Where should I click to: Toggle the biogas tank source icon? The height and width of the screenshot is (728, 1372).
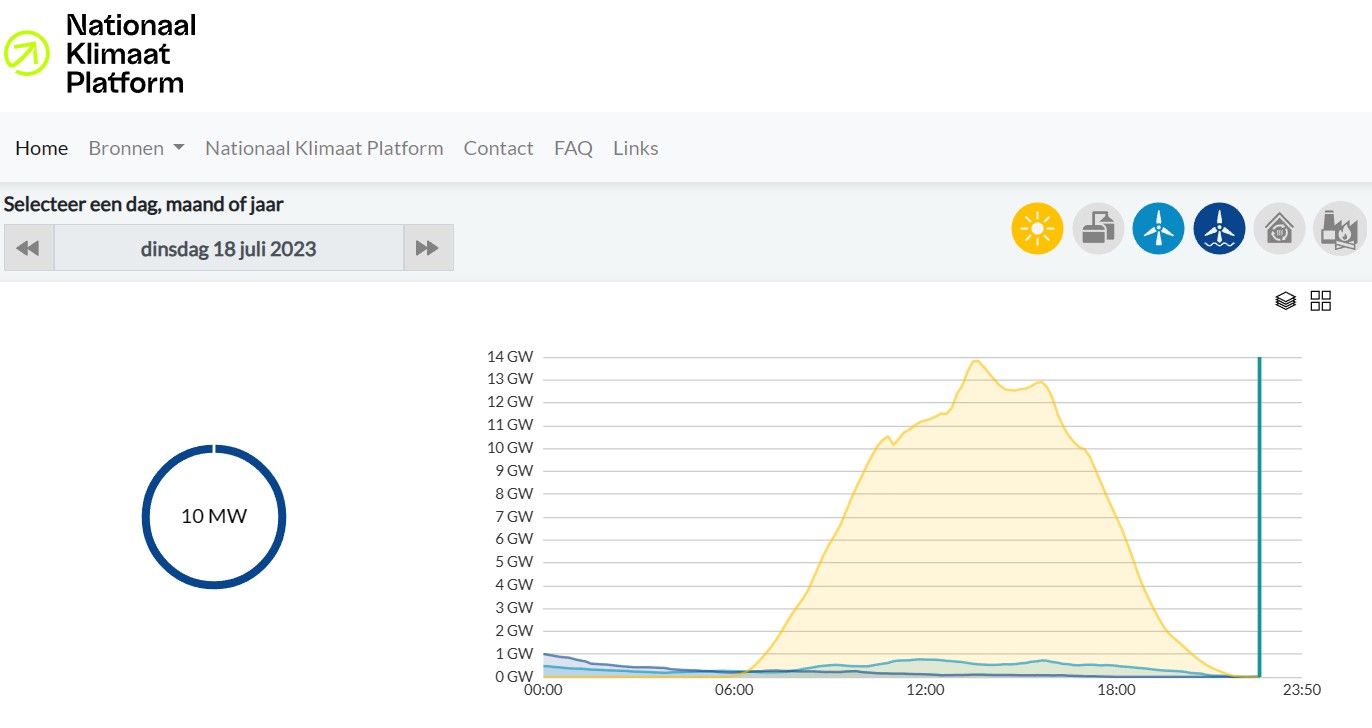point(1098,229)
